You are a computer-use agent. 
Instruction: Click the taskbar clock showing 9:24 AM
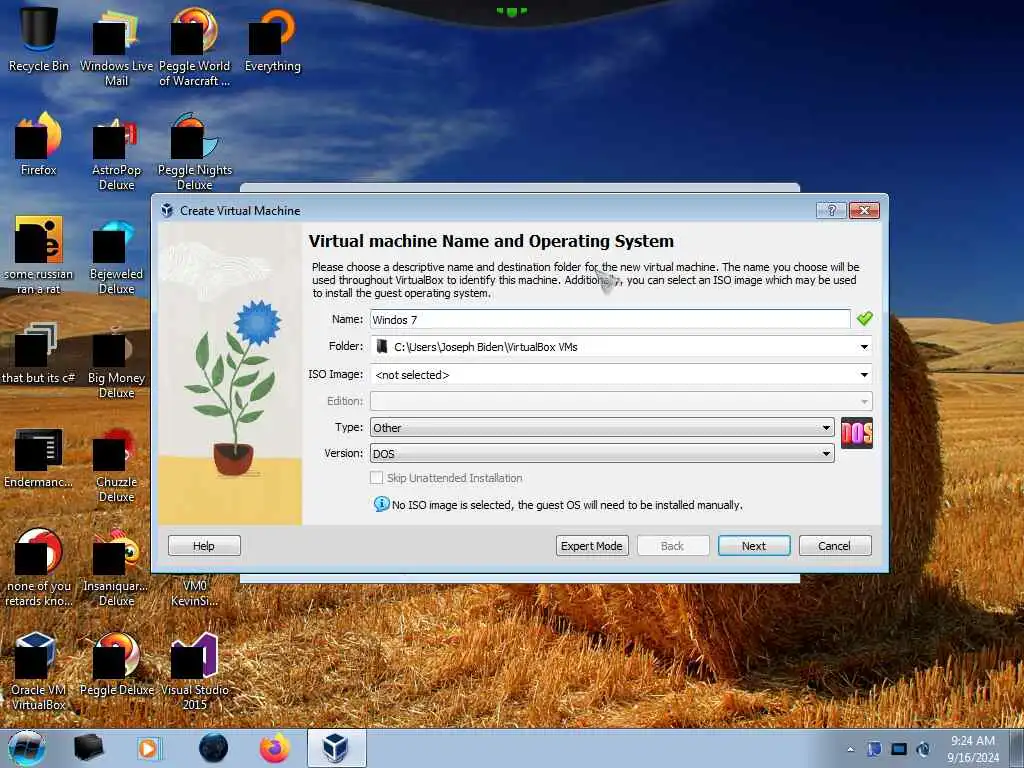973,749
